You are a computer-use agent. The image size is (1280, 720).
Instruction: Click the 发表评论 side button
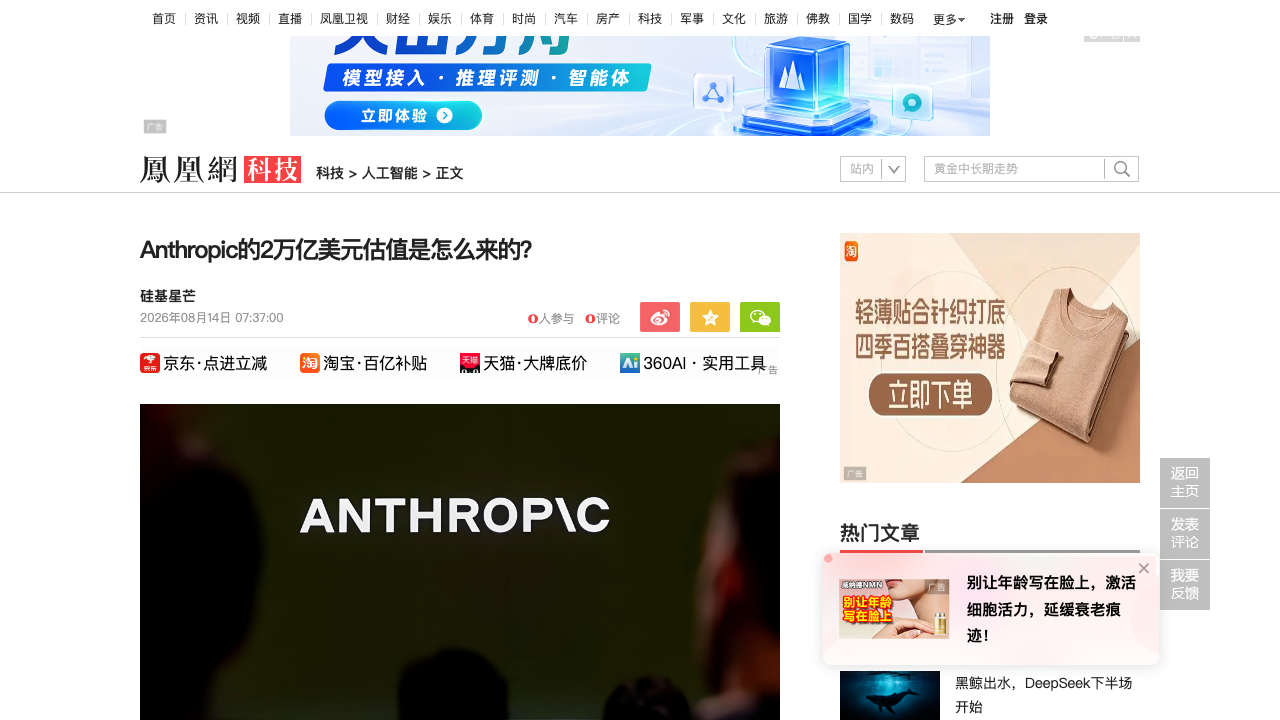(1185, 534)
